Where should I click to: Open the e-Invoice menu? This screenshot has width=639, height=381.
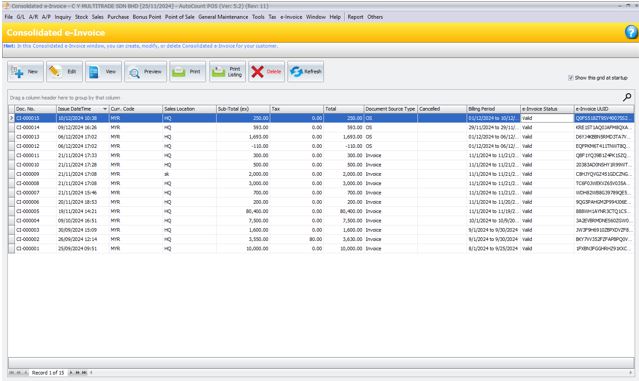pos(291,17)
